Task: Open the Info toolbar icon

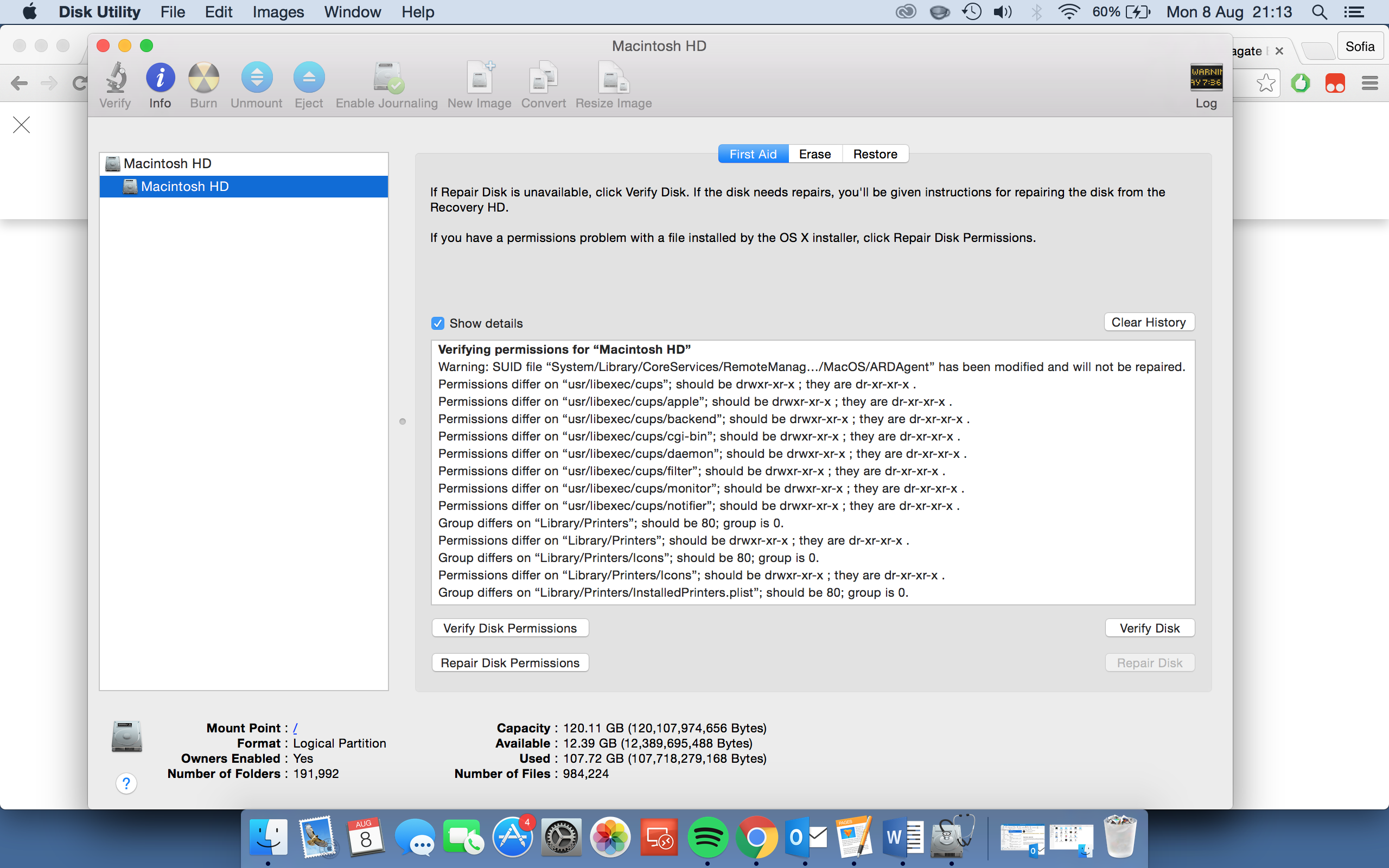Action: [160, 79]
